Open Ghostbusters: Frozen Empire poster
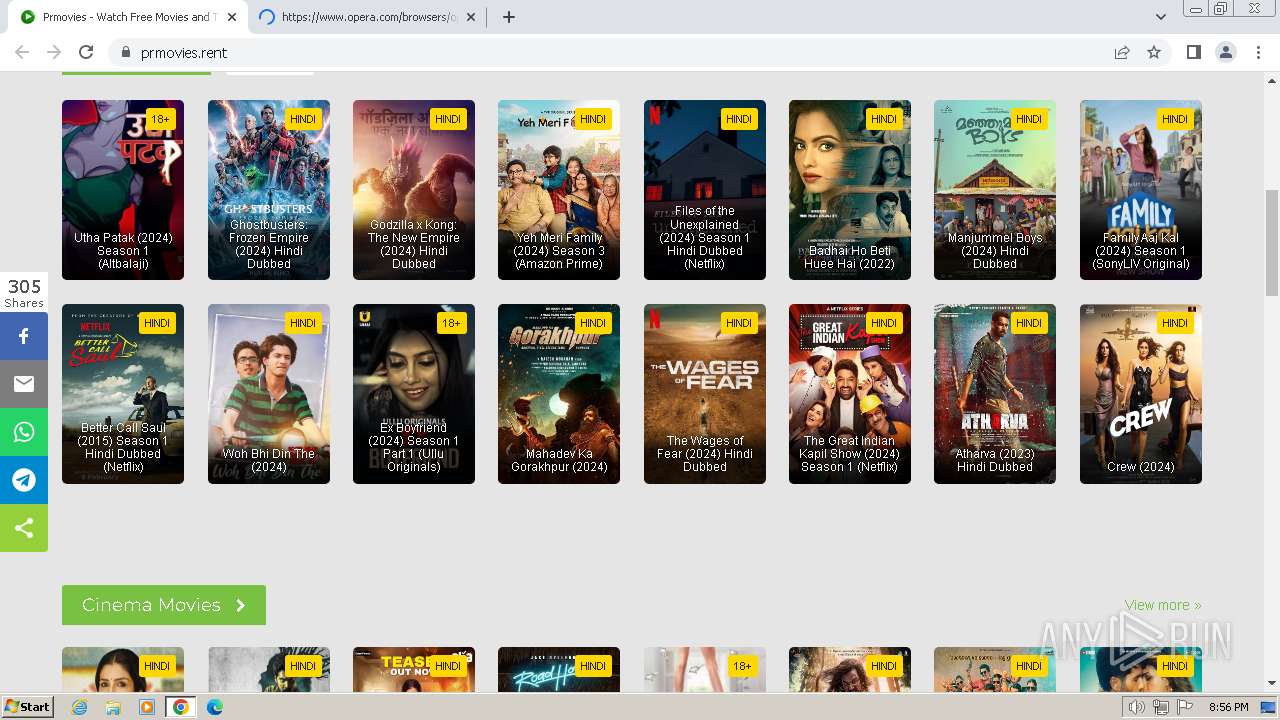 [x=269, y=190]
